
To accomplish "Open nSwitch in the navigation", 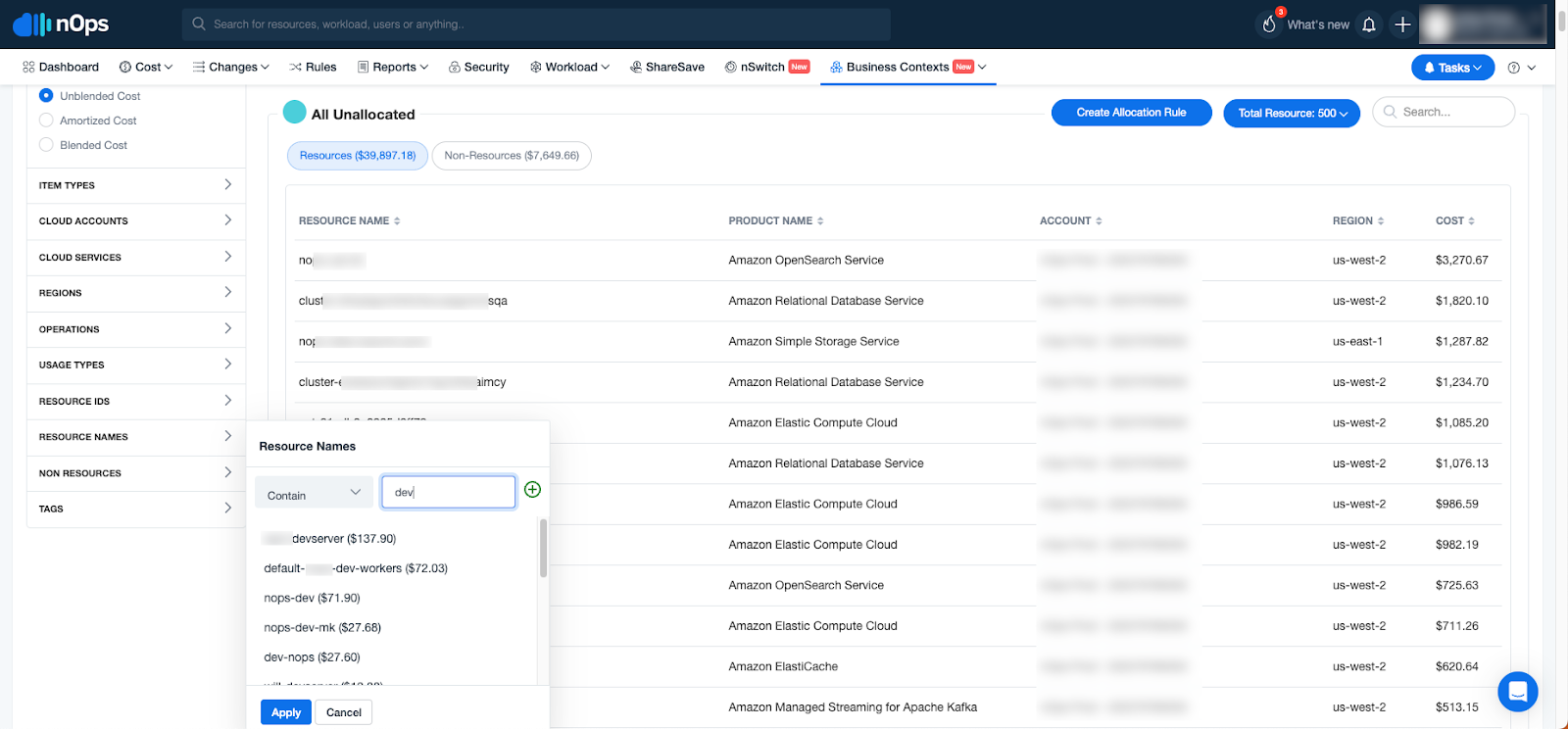I will (767, 68).
